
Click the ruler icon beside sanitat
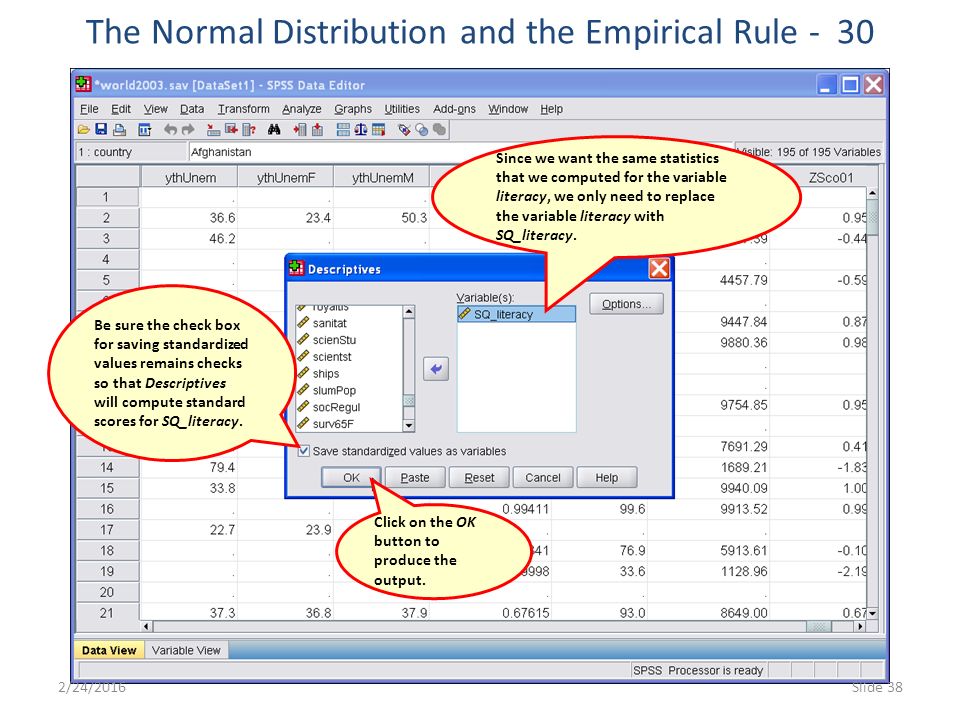click(303, 323)
